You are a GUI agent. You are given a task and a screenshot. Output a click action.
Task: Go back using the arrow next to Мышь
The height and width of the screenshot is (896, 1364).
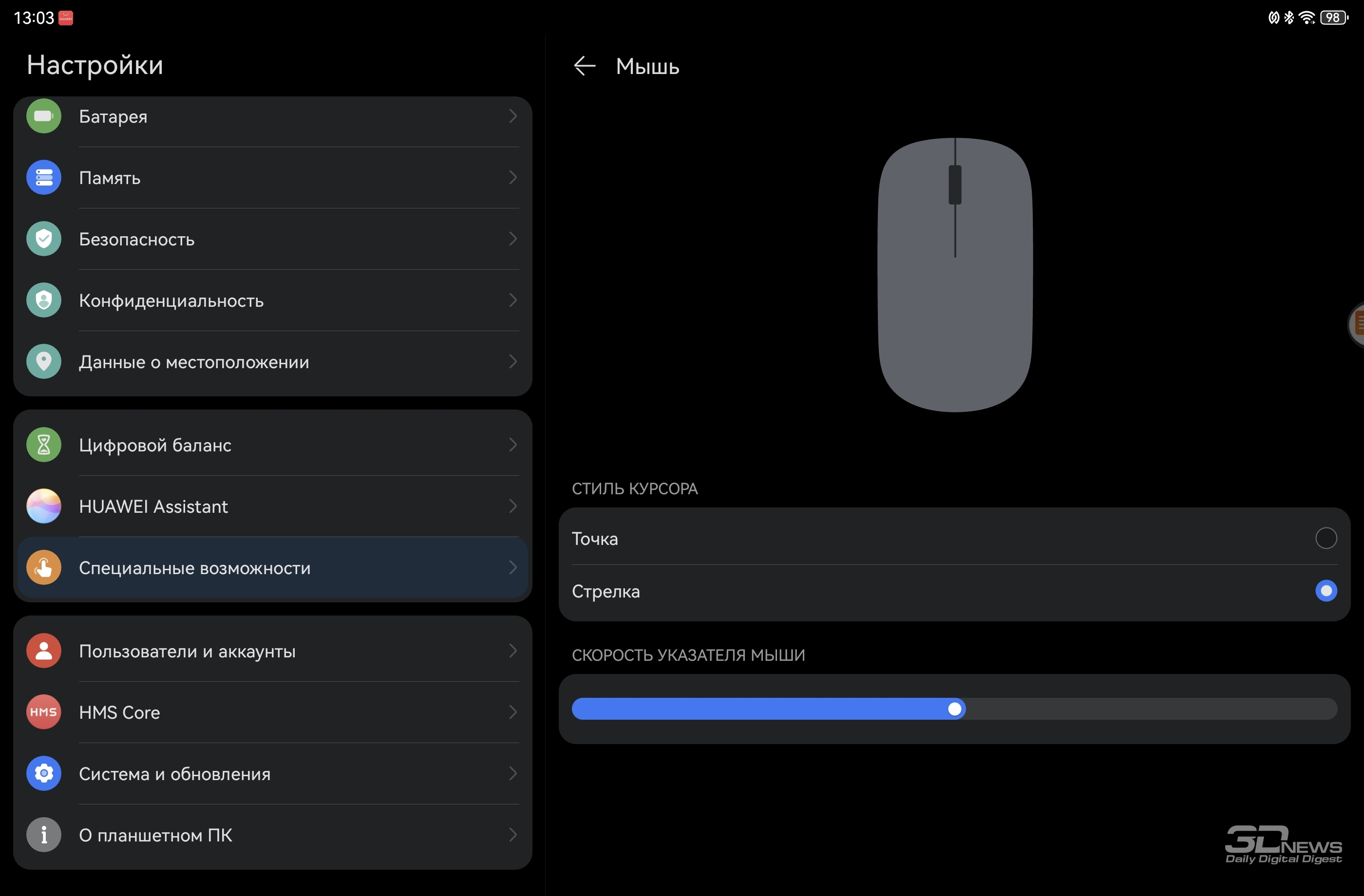pos(585,66)
